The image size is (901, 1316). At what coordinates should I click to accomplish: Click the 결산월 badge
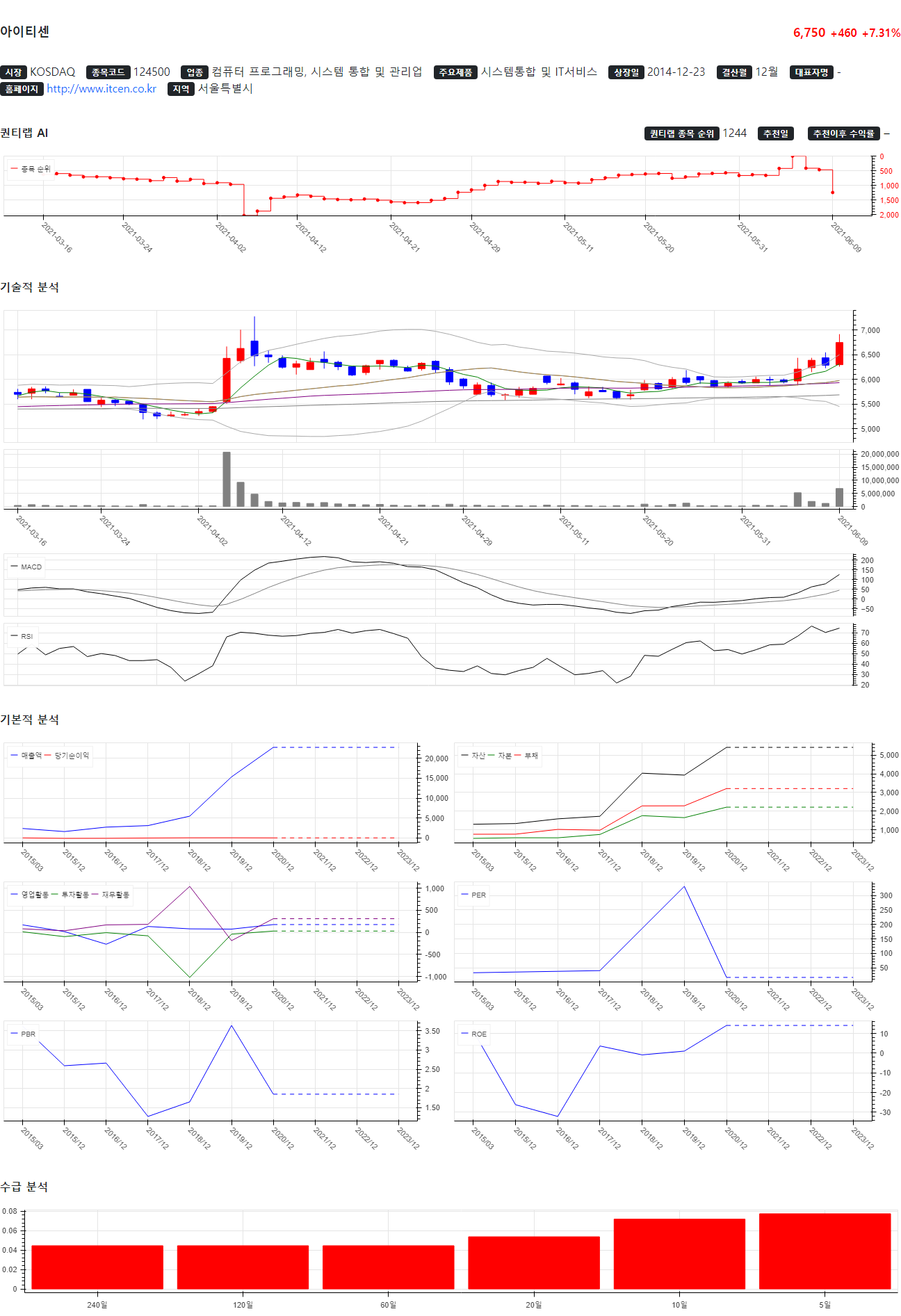tap(734, 72)
